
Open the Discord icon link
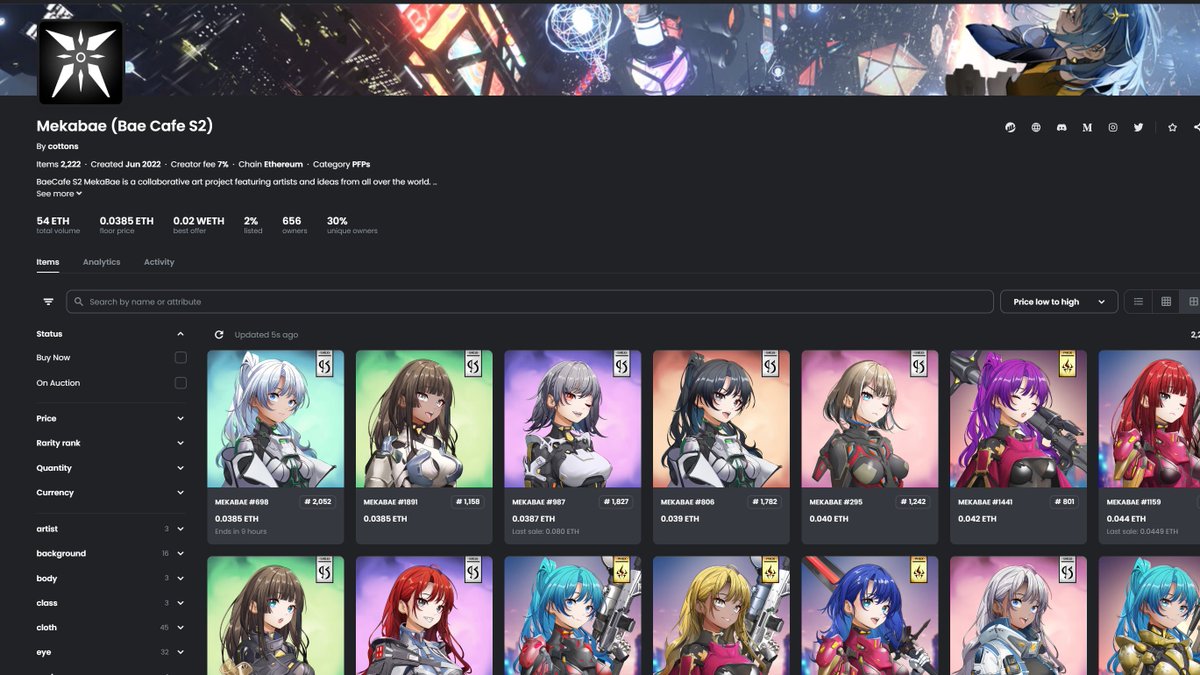(x=1062, y=127)
